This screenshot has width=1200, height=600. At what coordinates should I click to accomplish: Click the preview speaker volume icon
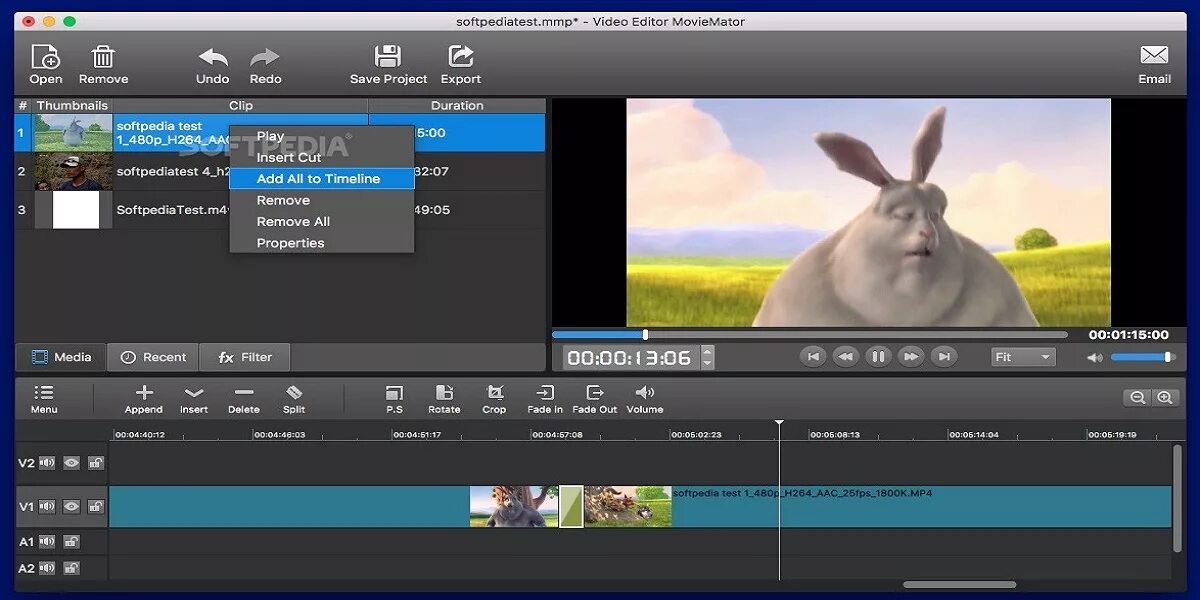point(1095,357)
